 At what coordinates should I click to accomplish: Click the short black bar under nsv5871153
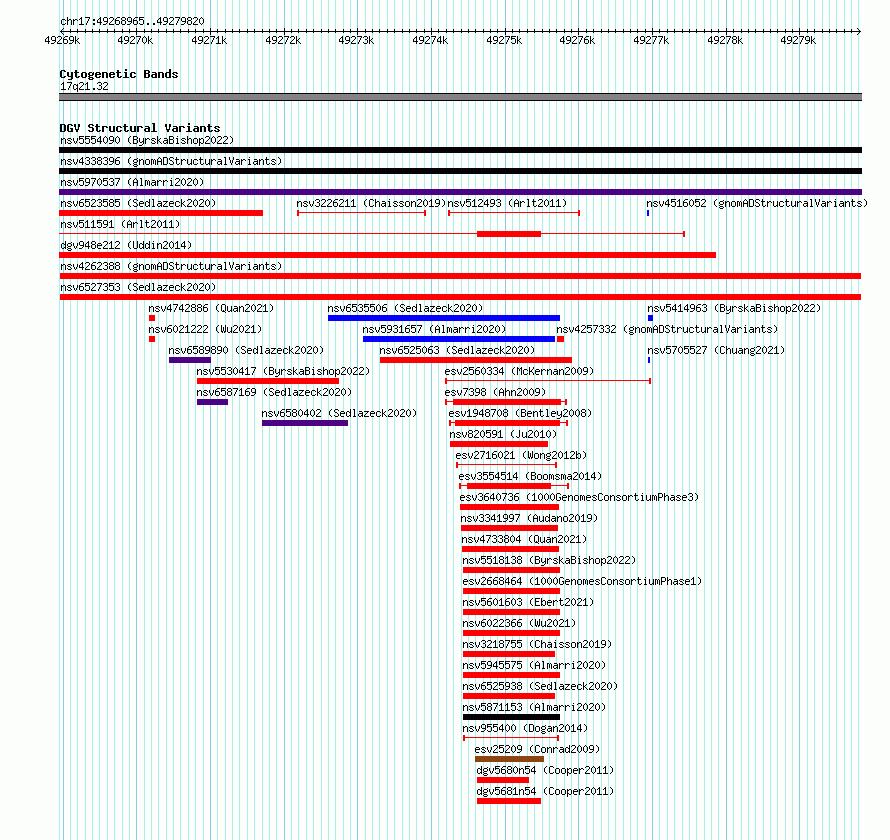(511, 717)
